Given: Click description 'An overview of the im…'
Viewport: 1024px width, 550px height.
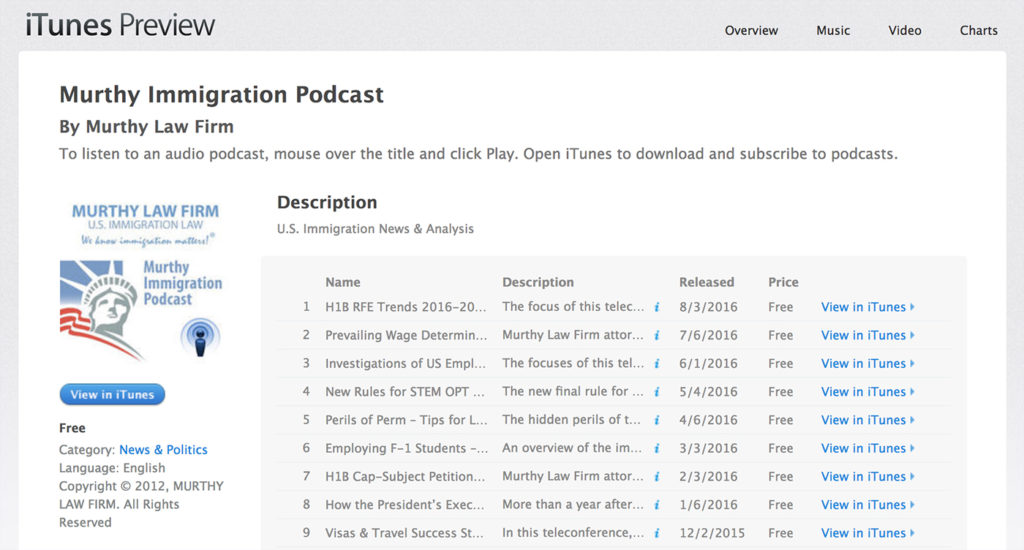Looking at the screenshot, I should pyautogui.click(x=571, y=447).
